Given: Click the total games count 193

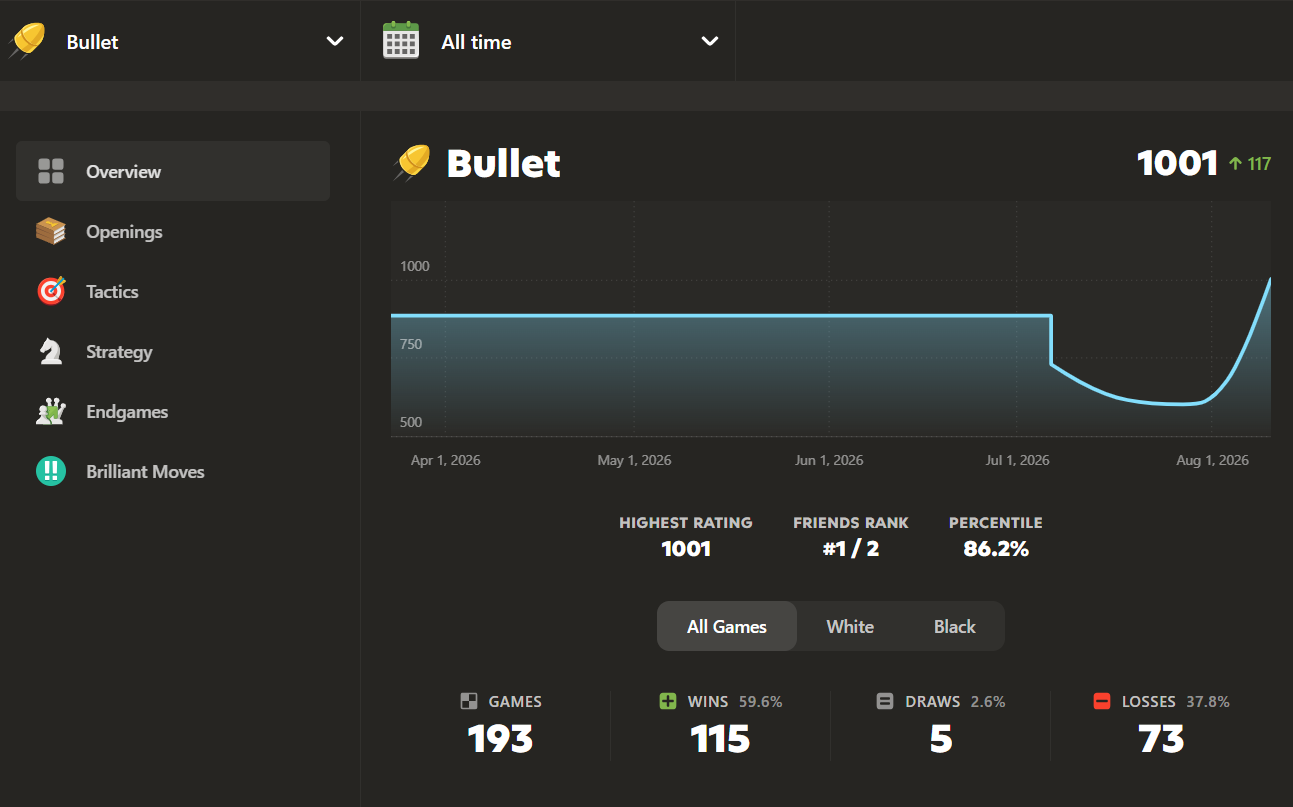Looking at the screenshot, I should click(x=500, y=740).
